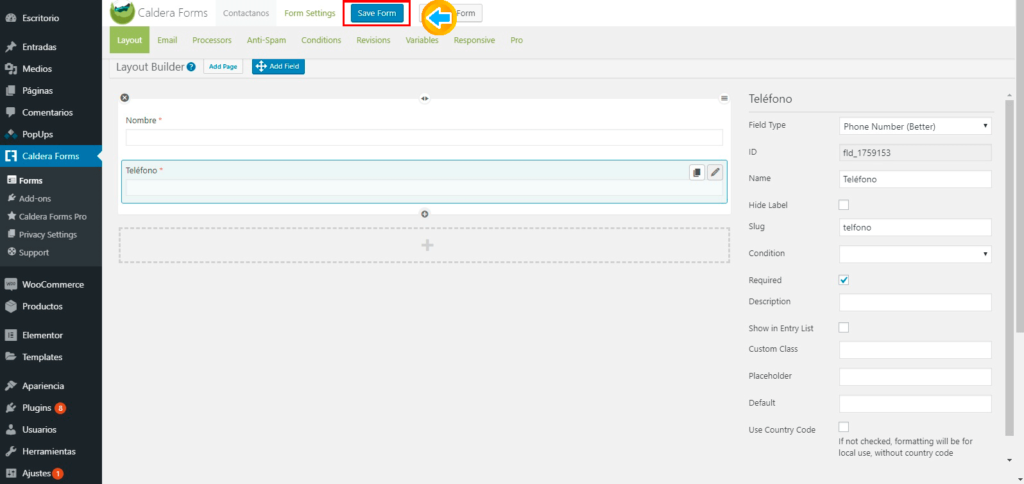Viewport: 1024px width, 484px height.
Task: Uncheck the Required checkbox
Action: [x=843, y=280]
